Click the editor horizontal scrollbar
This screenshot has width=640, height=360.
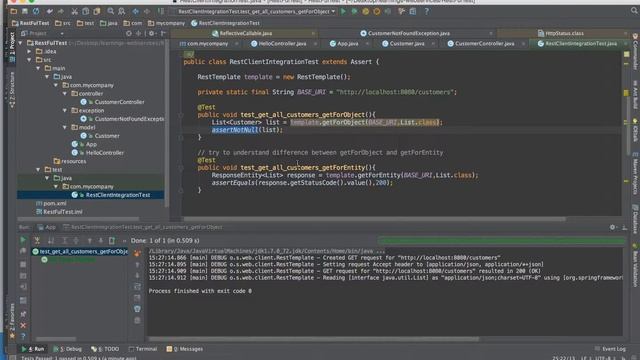click(x=374, y=219)
